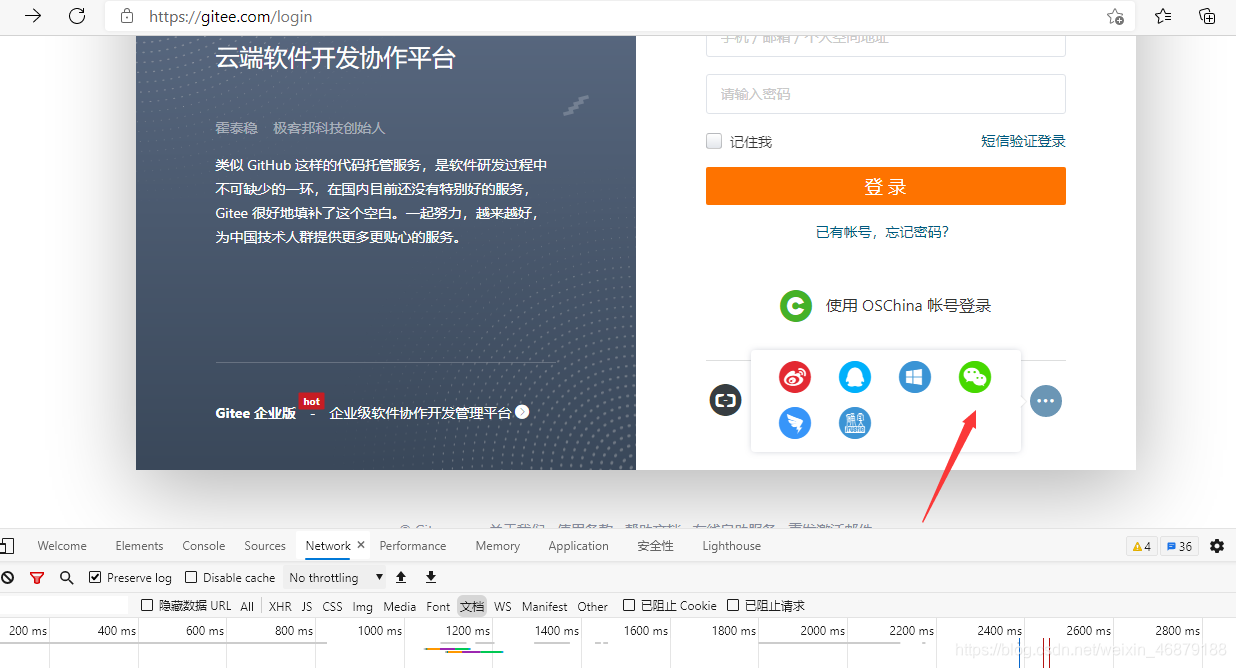1236x668 pixels.
Task: Open the collections icon in toolbar
Action: pyautogui.click(x=1207, y=16)
